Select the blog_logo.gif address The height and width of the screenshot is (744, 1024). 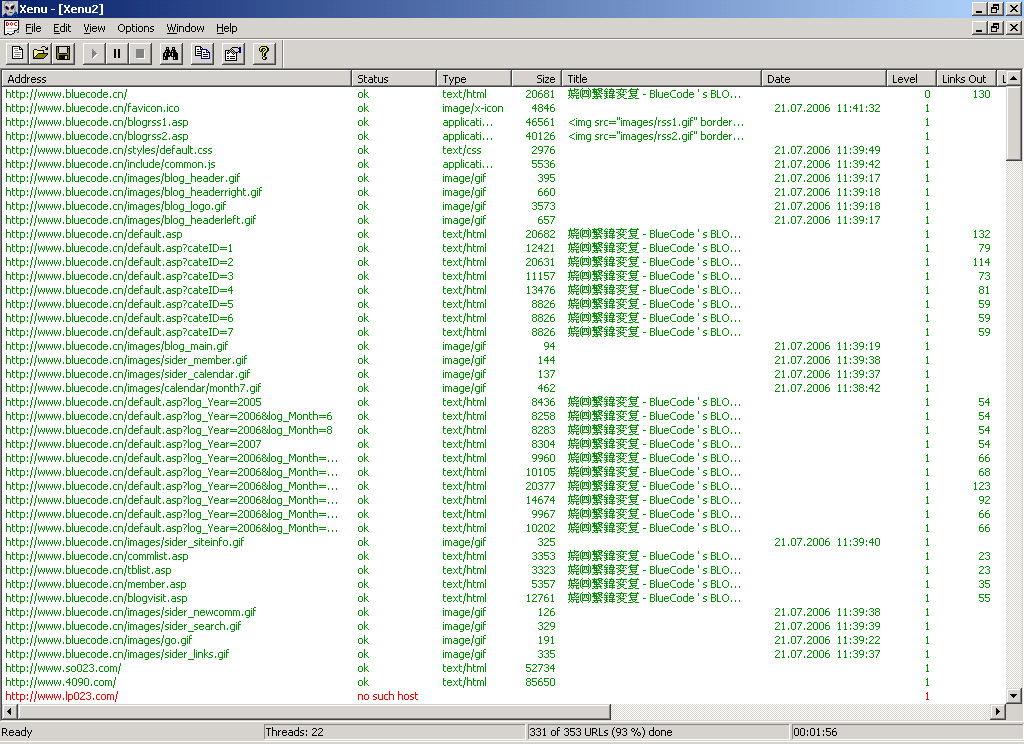click(x=116, y=206)
